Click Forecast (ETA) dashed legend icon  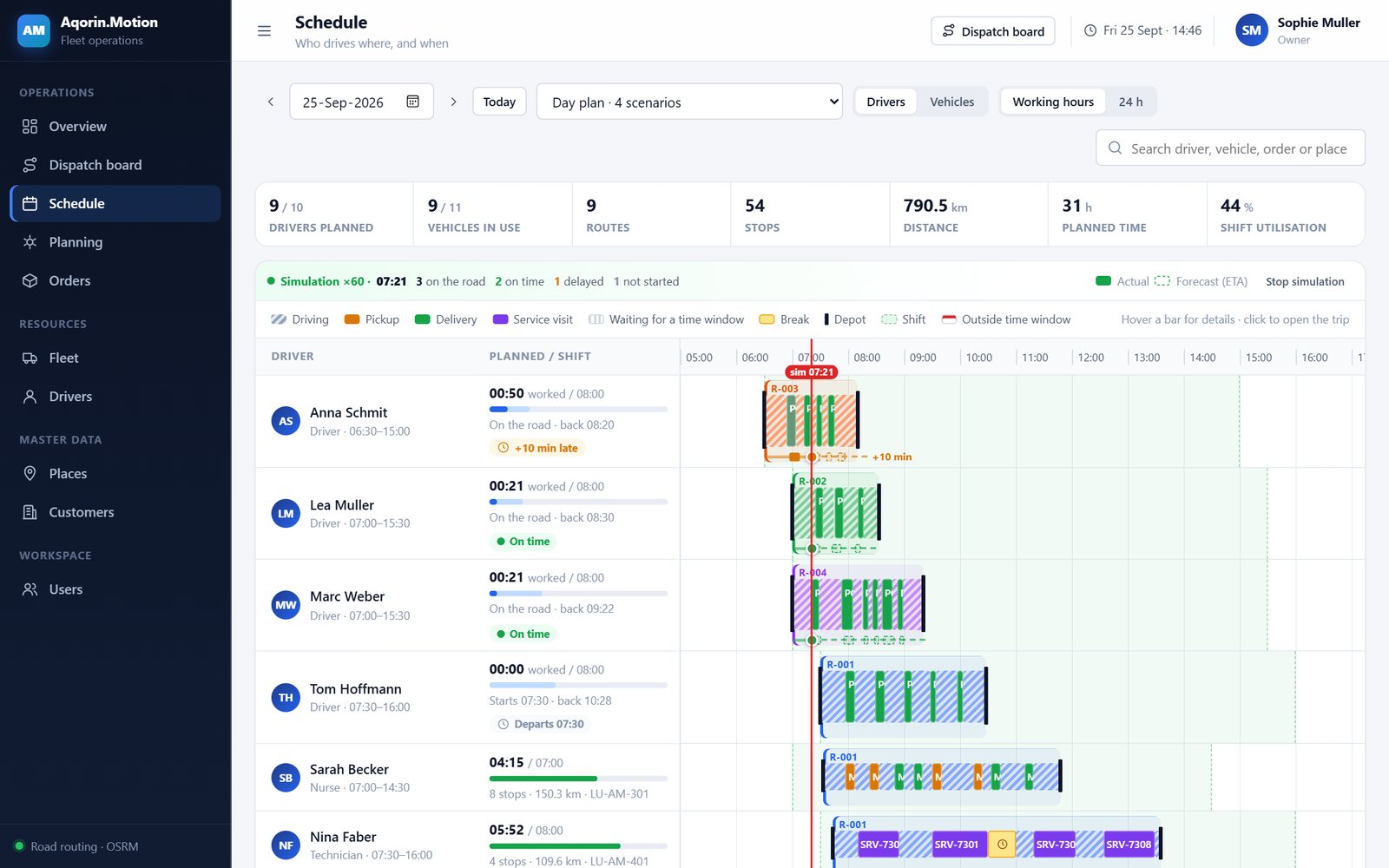[1162, 281]
